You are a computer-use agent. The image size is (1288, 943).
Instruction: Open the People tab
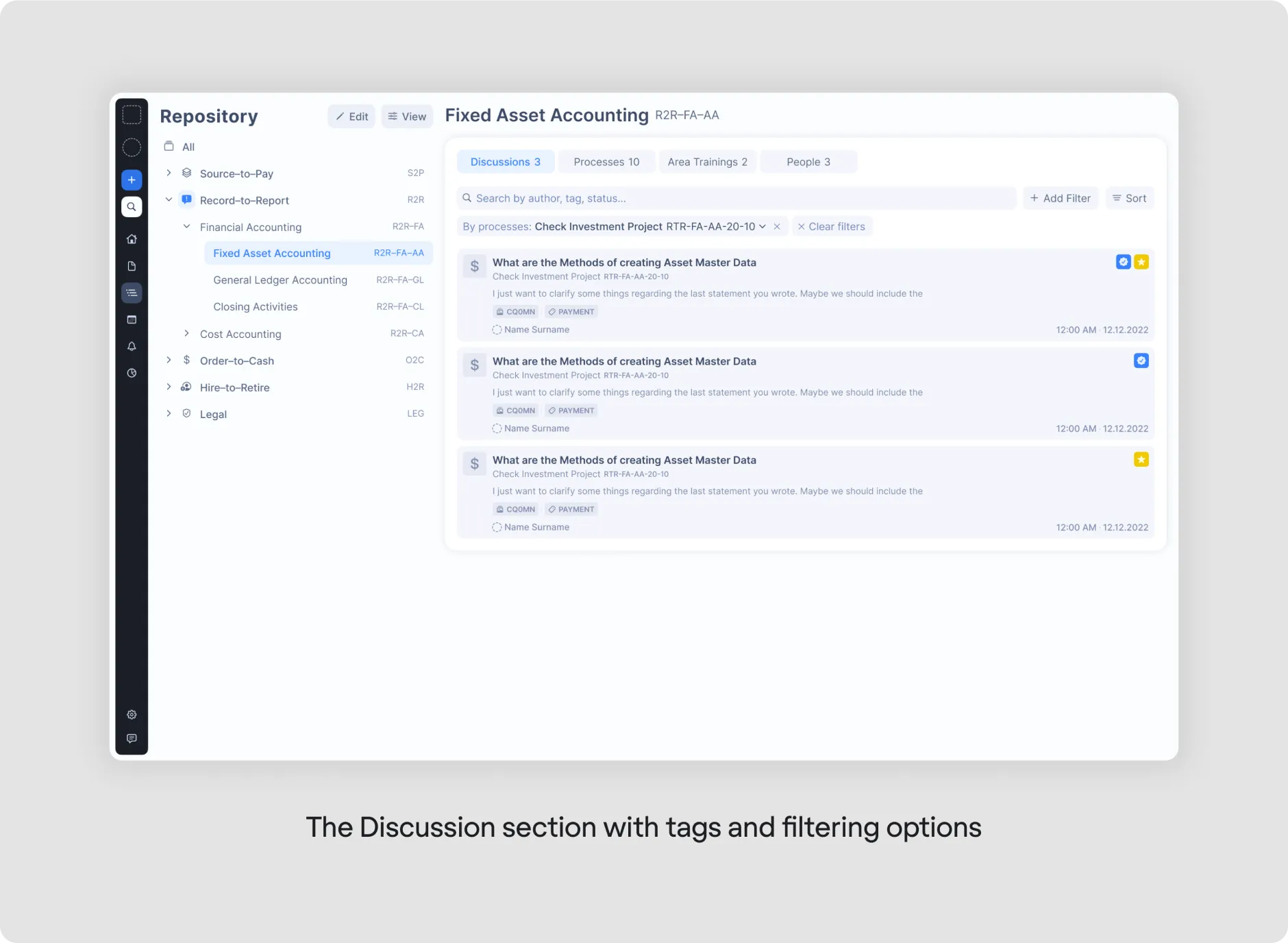tap(808, 162)
